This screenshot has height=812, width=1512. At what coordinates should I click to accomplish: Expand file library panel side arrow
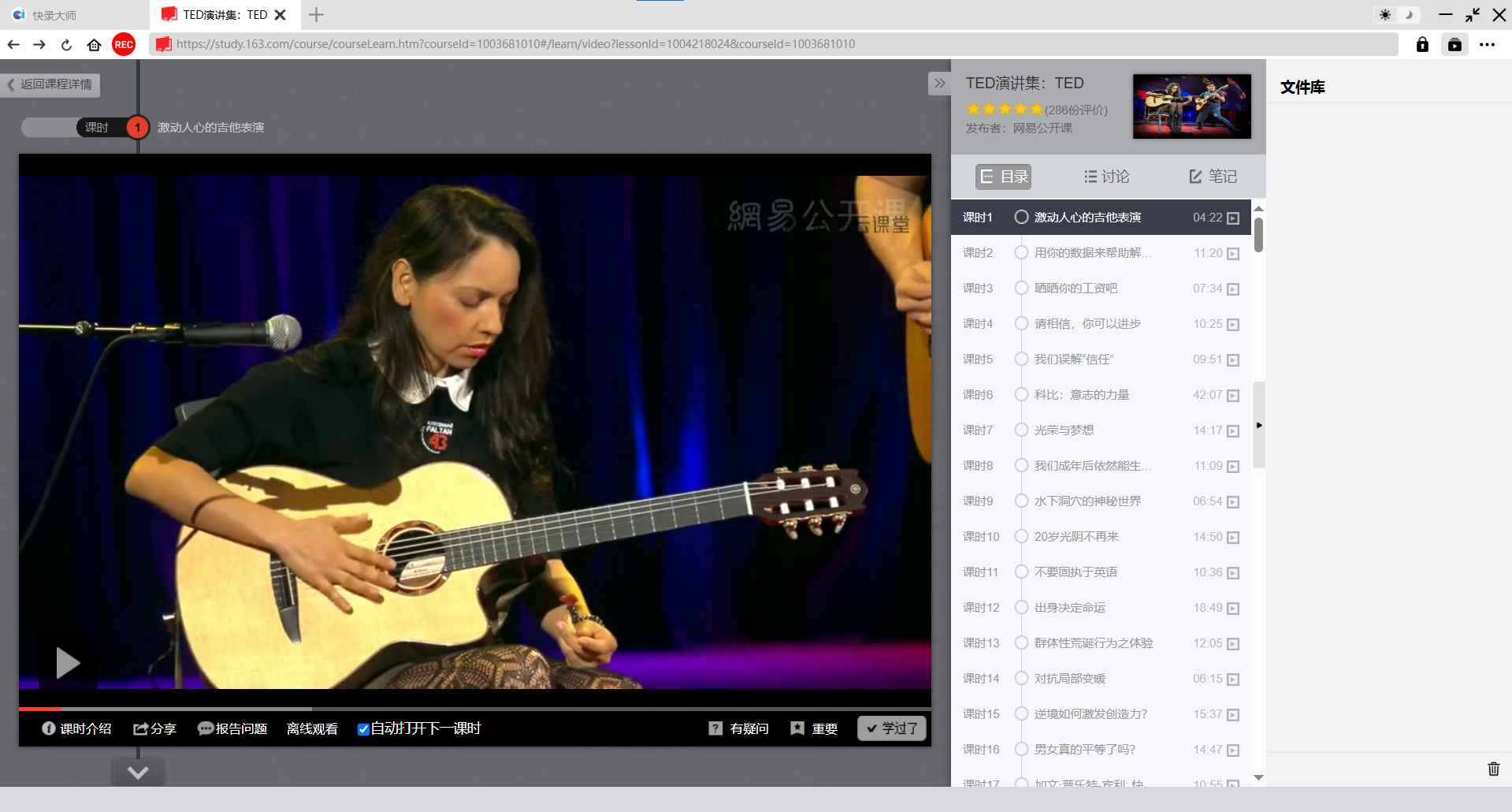point(1259,426)
